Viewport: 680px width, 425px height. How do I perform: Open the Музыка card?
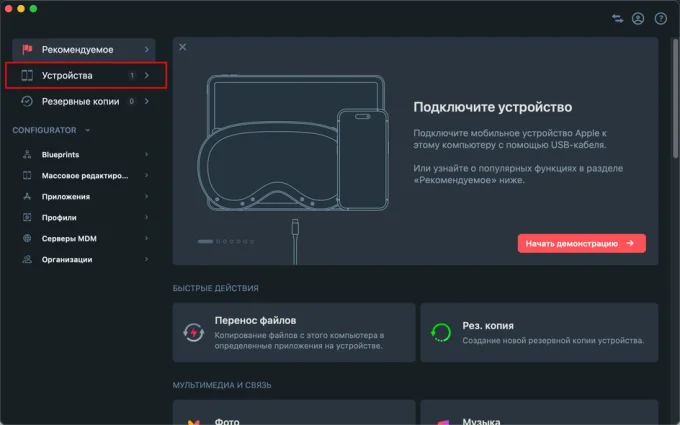[539, 412]
